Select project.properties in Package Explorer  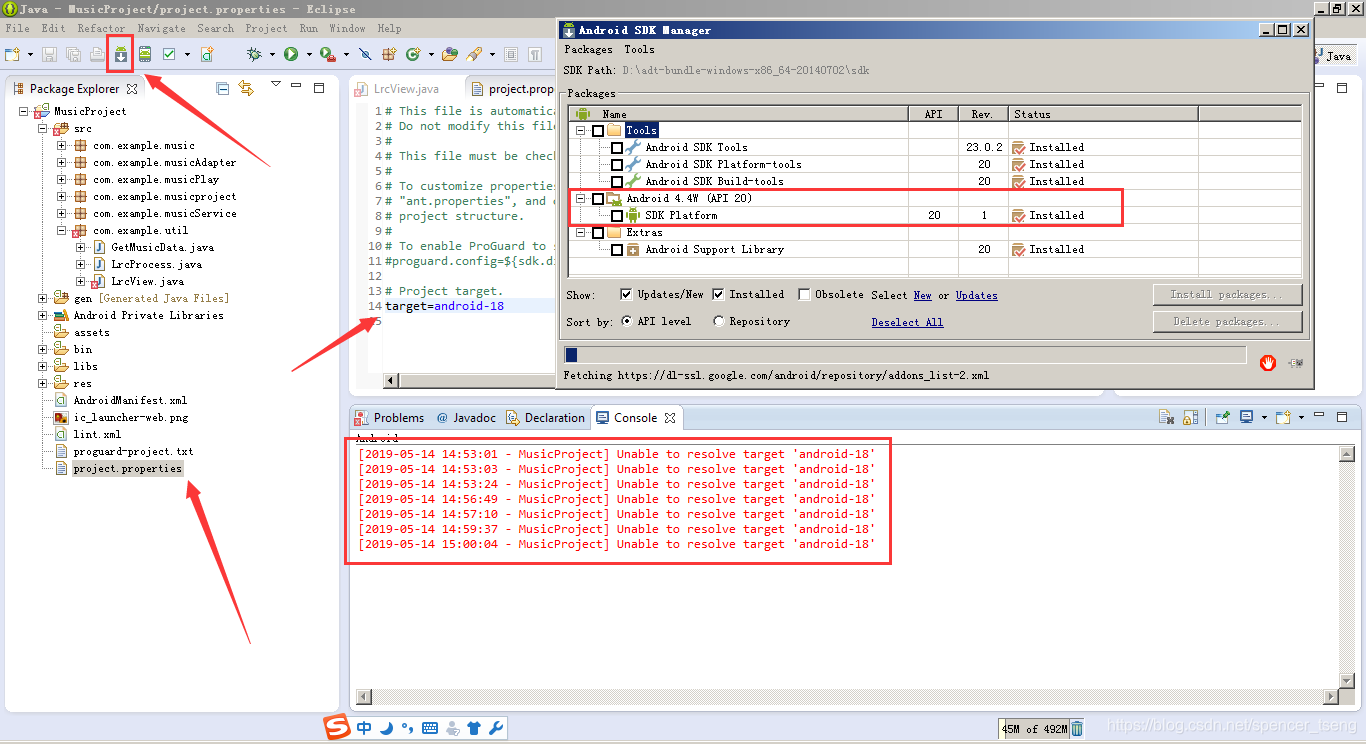pyautogui.click(x=127, y=468)
